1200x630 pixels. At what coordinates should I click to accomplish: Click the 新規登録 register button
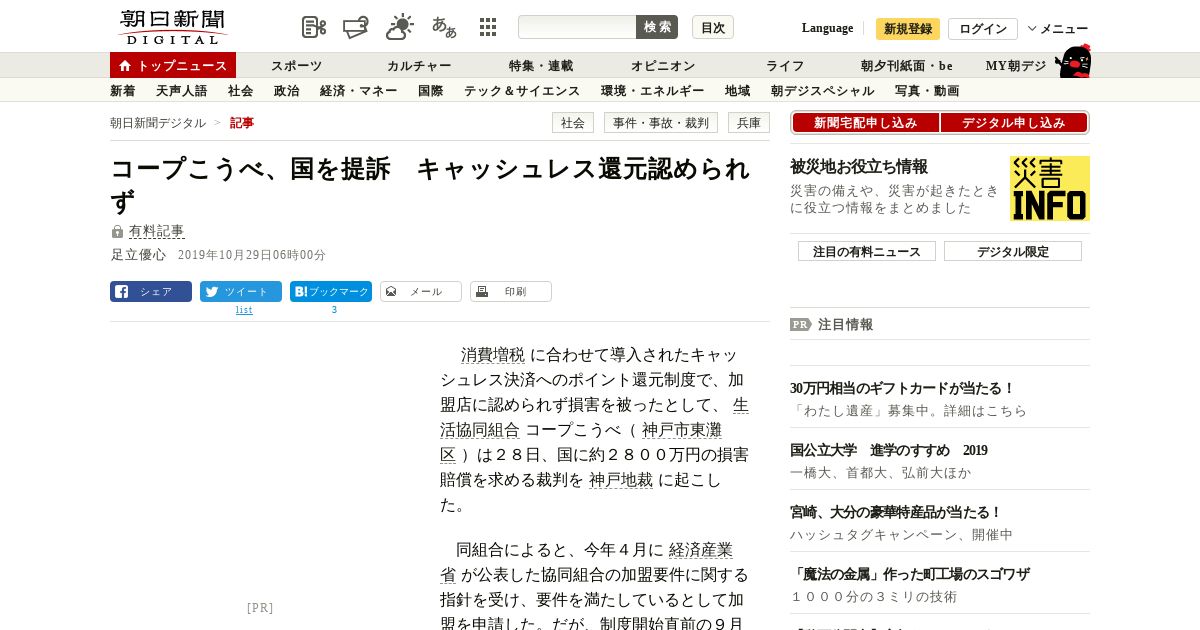coord(908,28)
